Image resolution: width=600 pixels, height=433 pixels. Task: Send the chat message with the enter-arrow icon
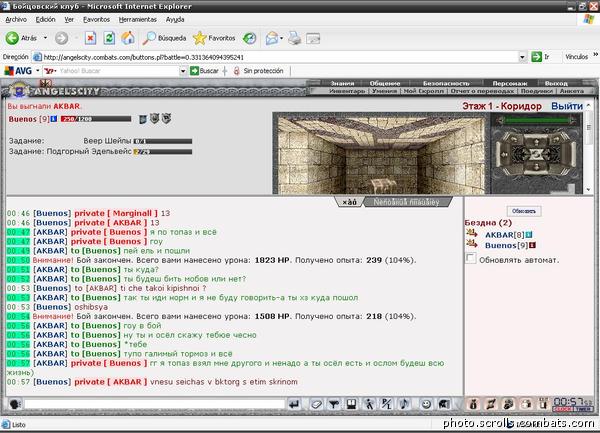[294, 404]
